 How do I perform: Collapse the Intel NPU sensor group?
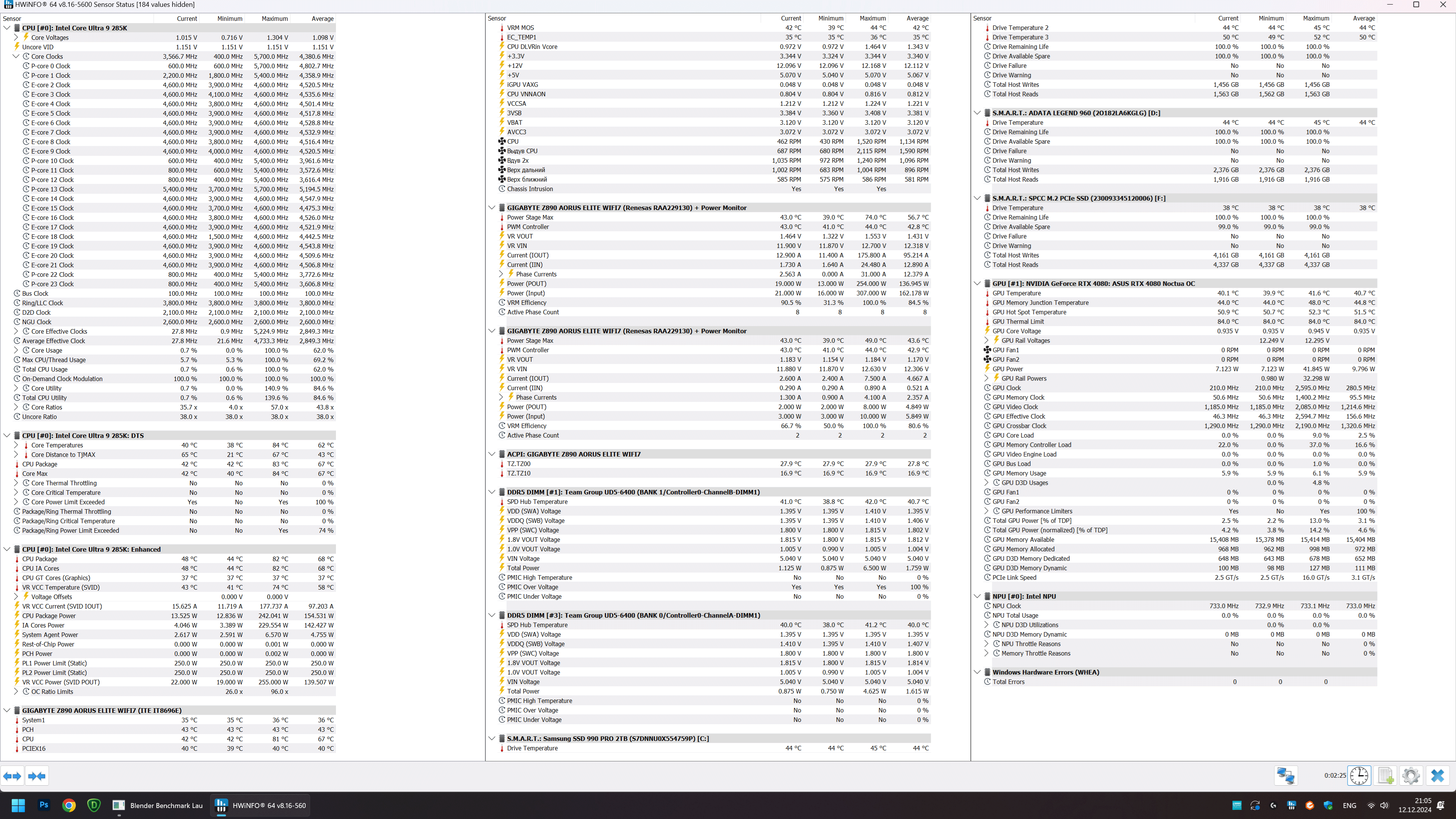click(x=977, y=596)
